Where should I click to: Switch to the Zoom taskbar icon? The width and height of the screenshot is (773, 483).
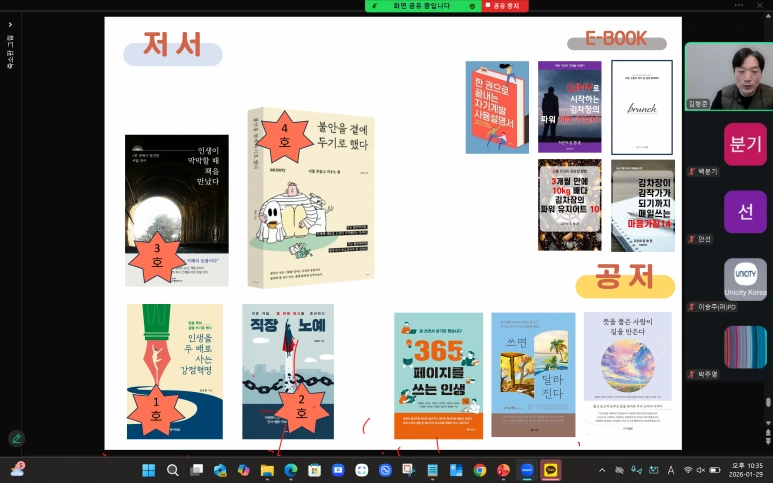[x=527, y=470]
